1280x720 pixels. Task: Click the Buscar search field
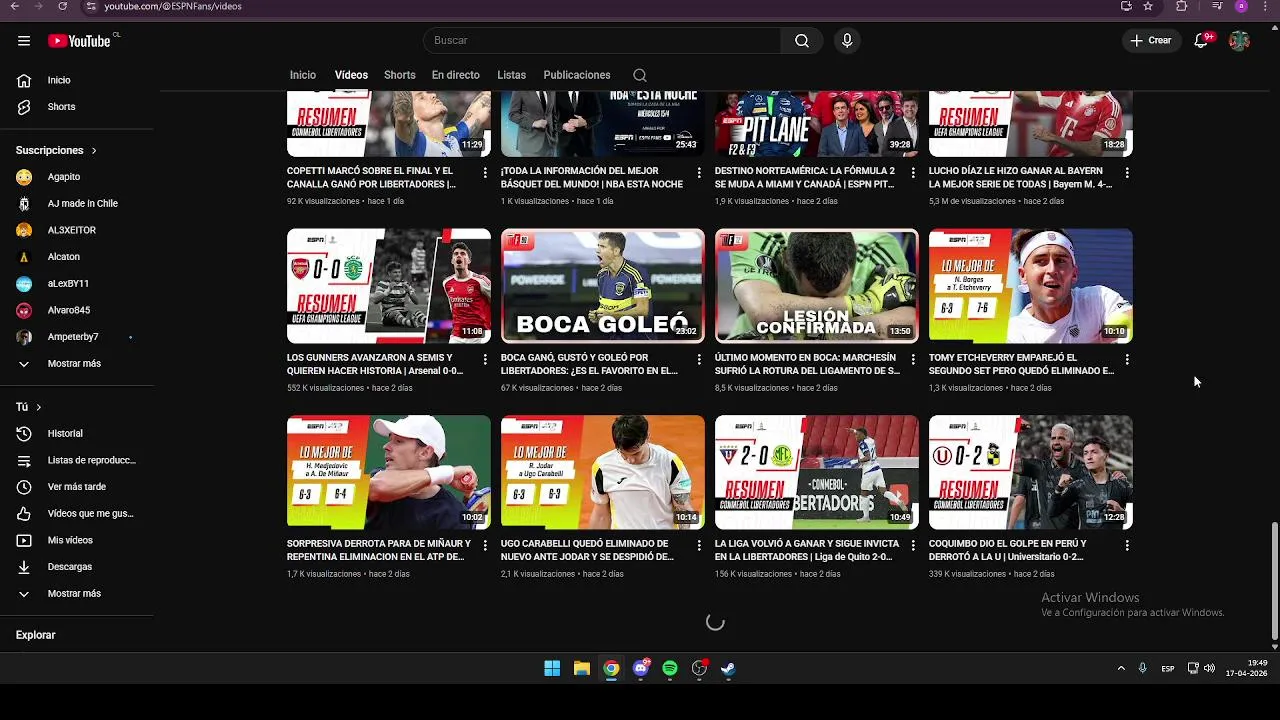click(602, 41)
